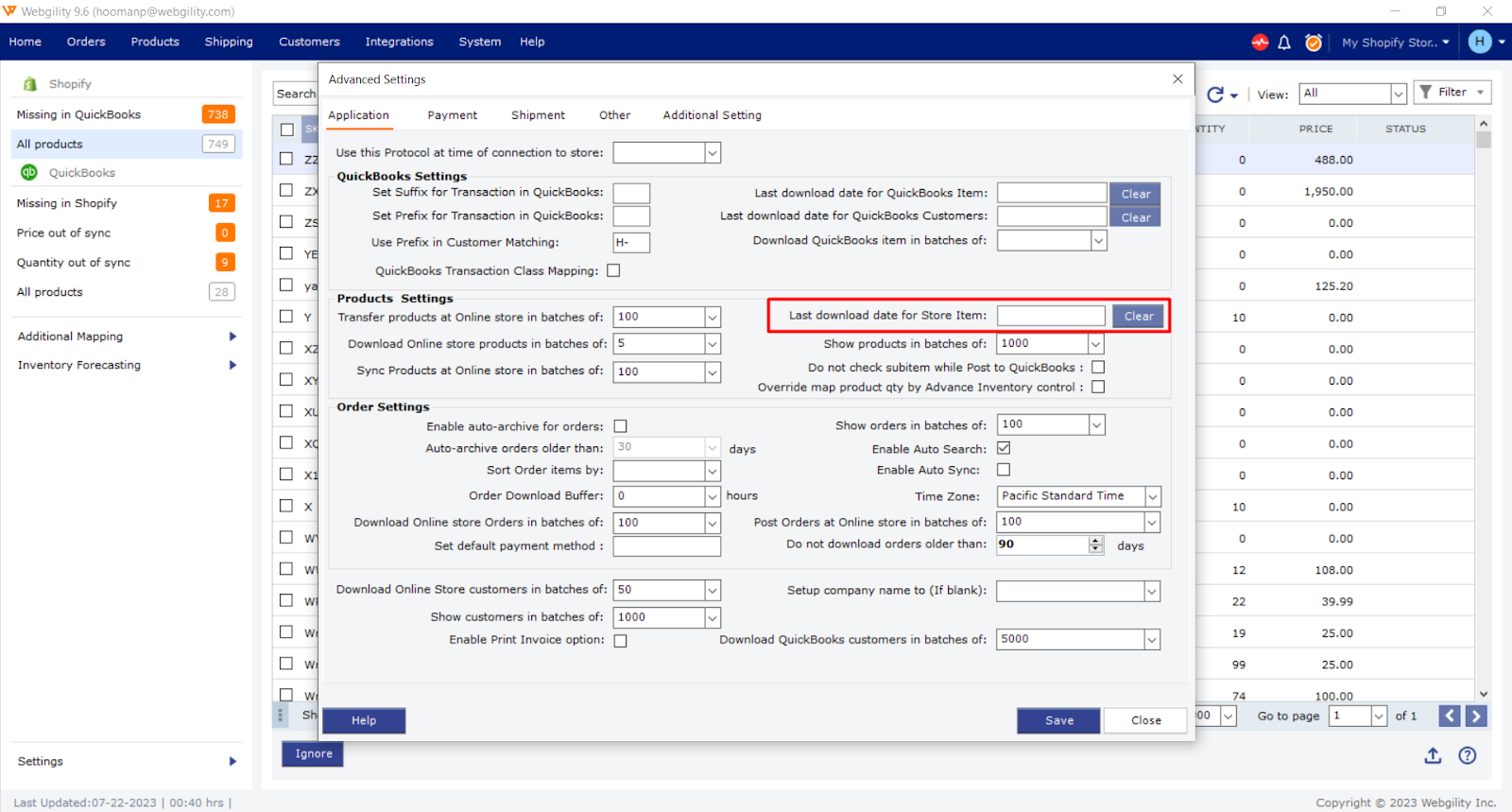Switch to the Shipment tab

538,115
